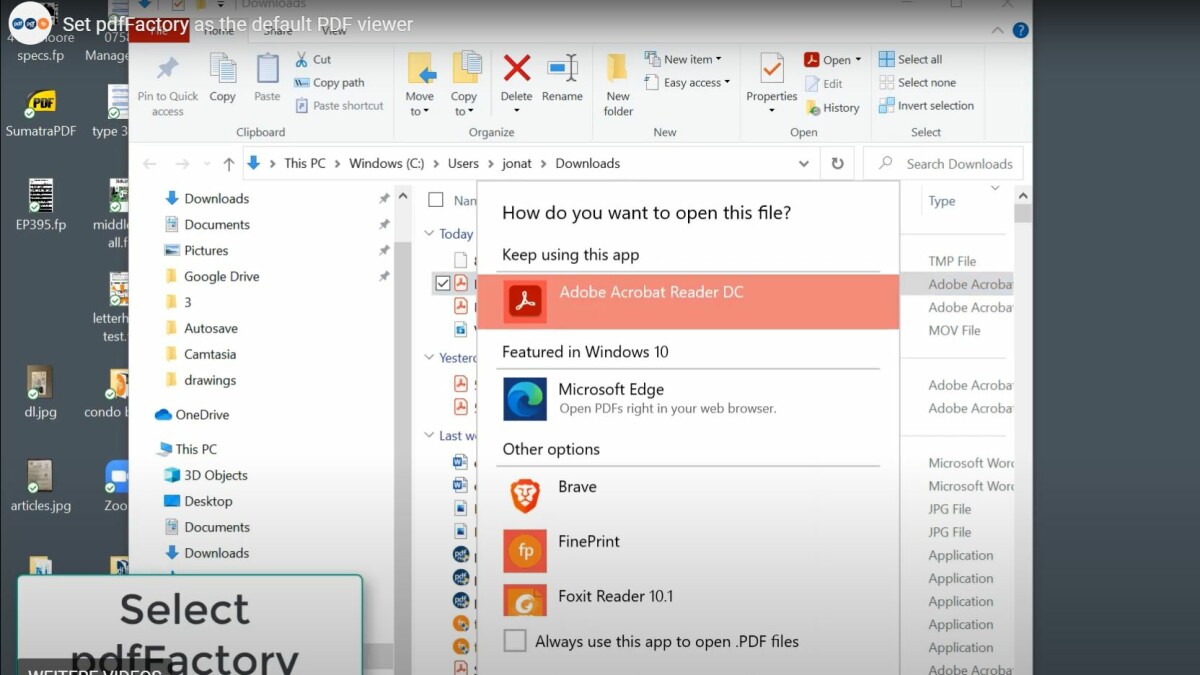Collapse the Today file group
Image resolution: width=1200 pixels, height=675 pixels.
pos(429,234)
